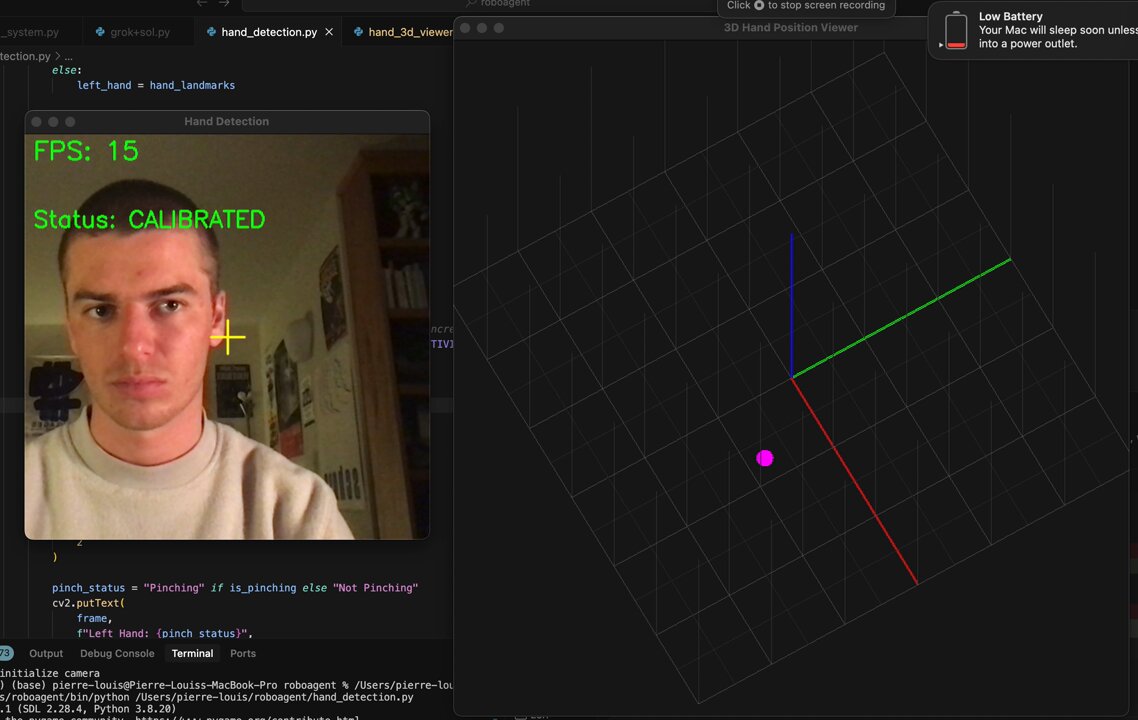Expand the breadcrumb ellipsis after tection.py
This screenshot has height=720, width=1138.
[68, 56]
